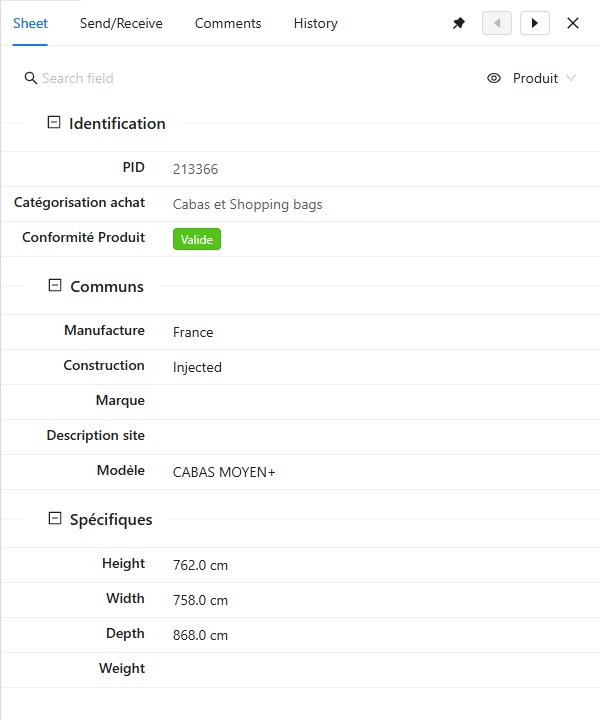Collapse the Identification section
Viewport: 600px width, 720px height.
(54, 123)
